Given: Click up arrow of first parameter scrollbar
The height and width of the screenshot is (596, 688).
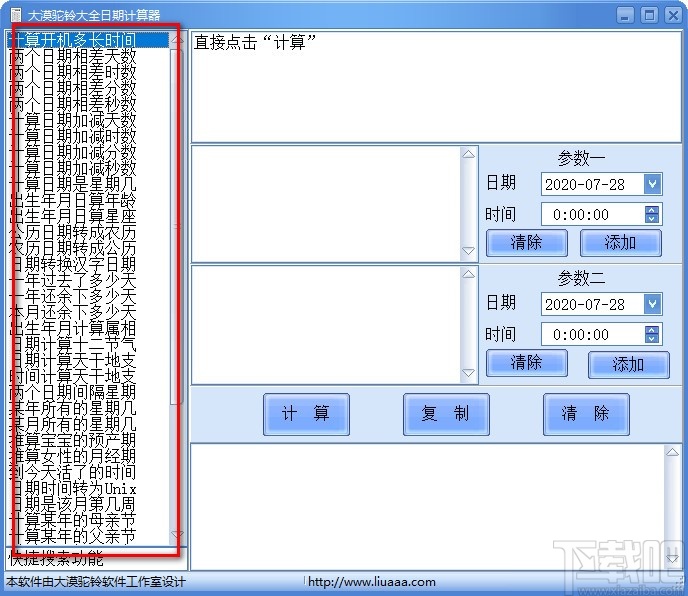Looking at the screenshot, I should coord(469,154).
